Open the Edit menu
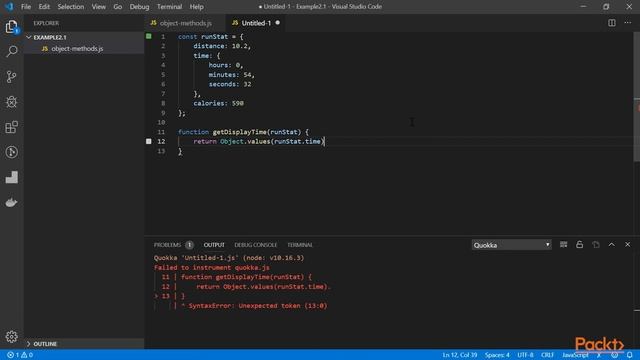 tap(44, 7)
